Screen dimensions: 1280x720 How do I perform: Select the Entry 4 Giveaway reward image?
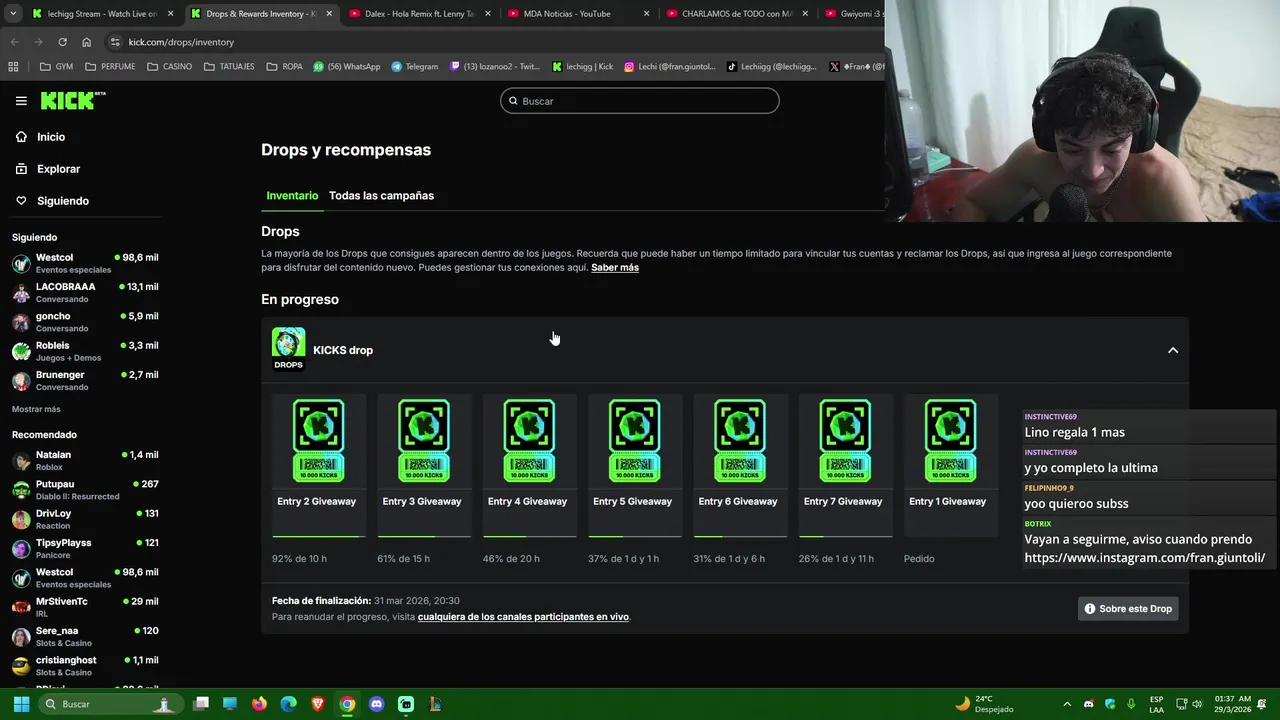(x=529, y=440)
